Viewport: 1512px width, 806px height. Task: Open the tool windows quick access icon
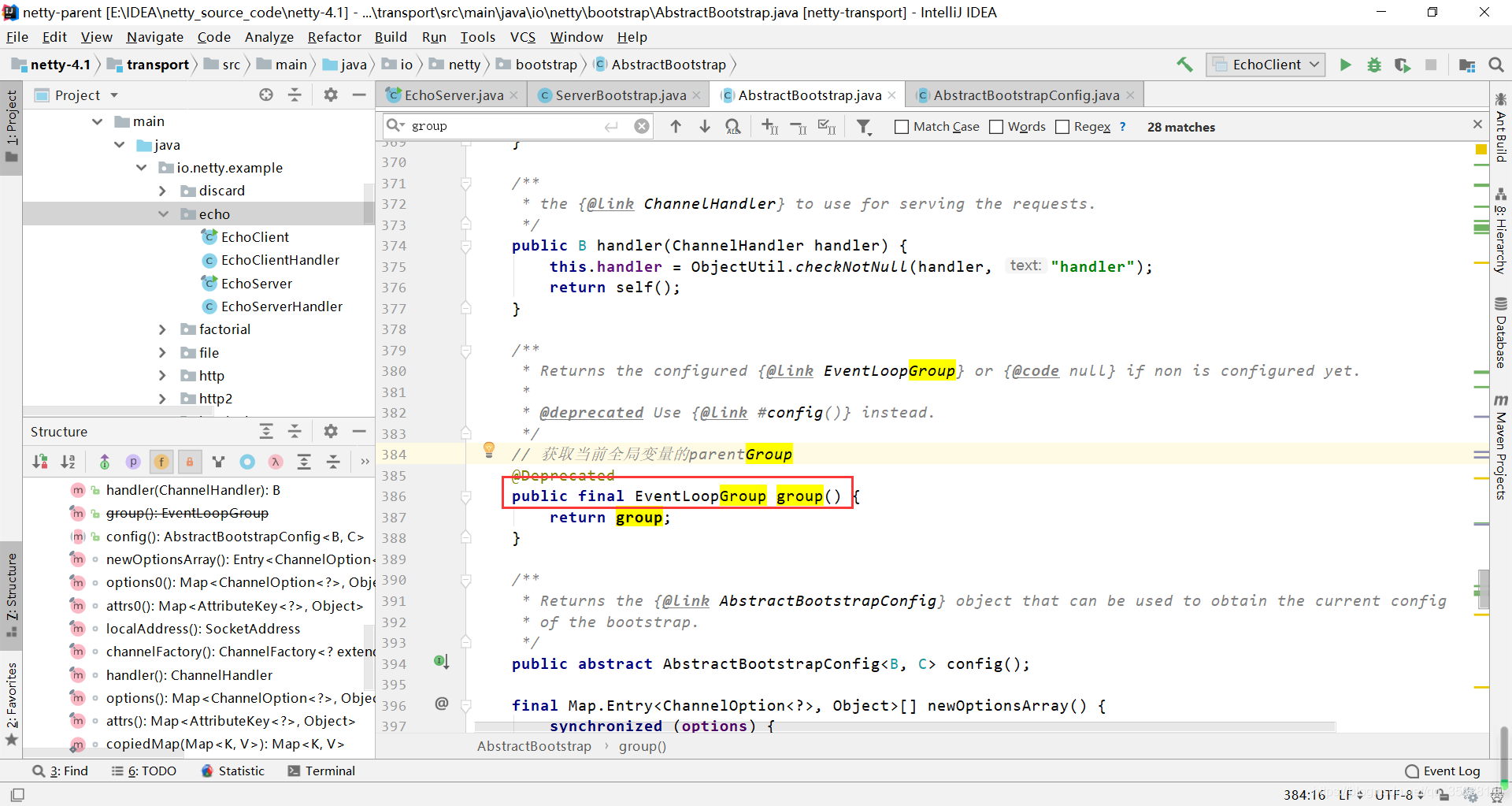(x=17, y=794)
